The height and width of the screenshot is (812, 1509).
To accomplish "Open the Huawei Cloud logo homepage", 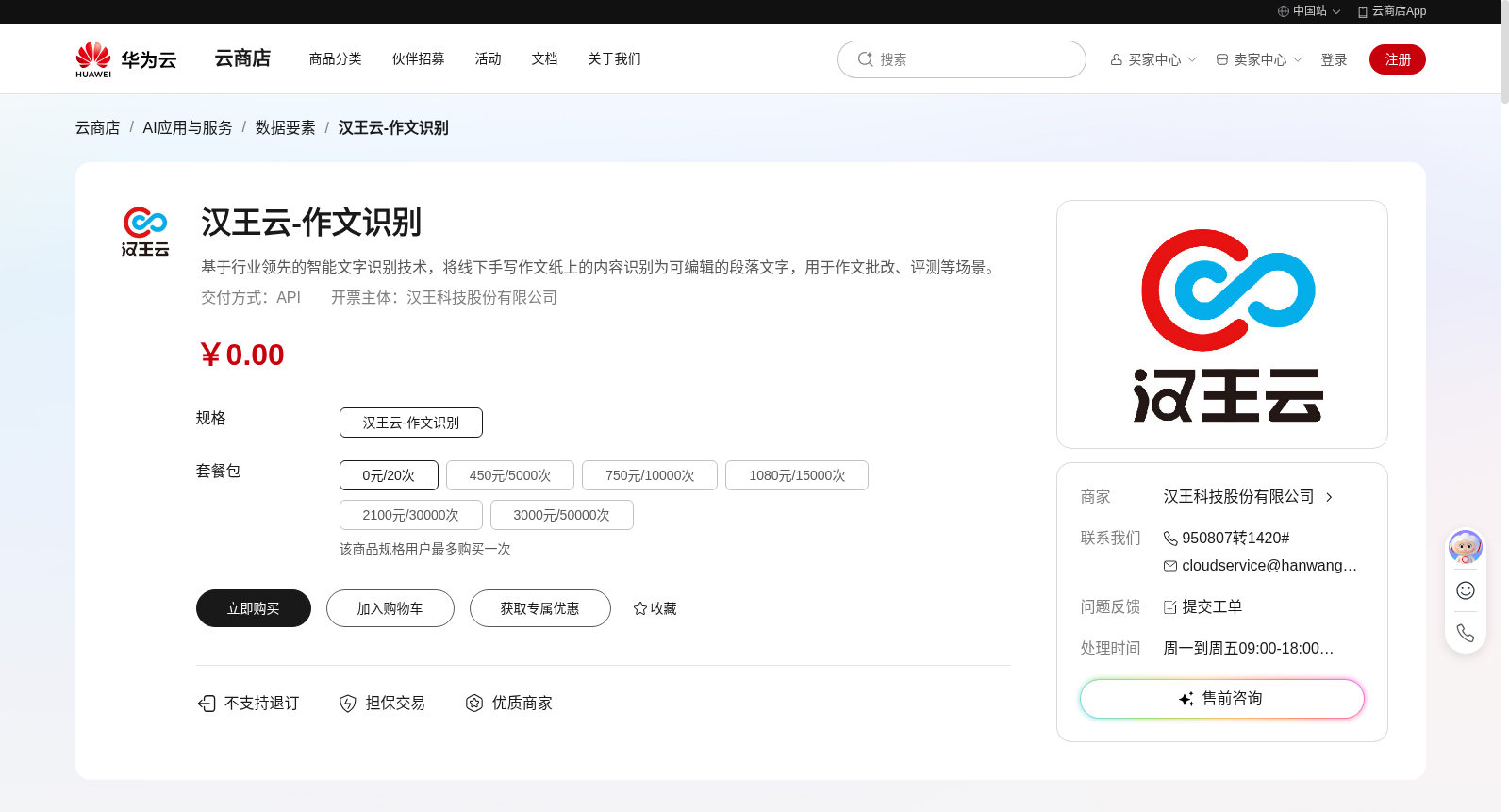I will (x=126, y=59).
